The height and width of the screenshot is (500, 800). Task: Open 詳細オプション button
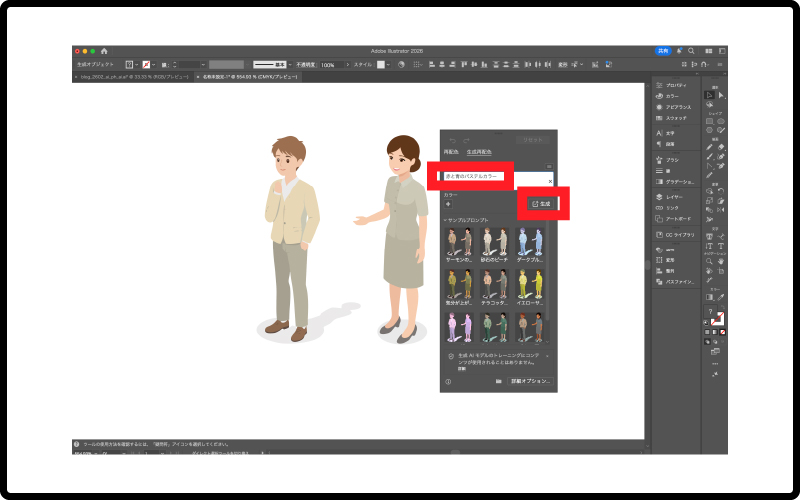click(x=530, y=381)
